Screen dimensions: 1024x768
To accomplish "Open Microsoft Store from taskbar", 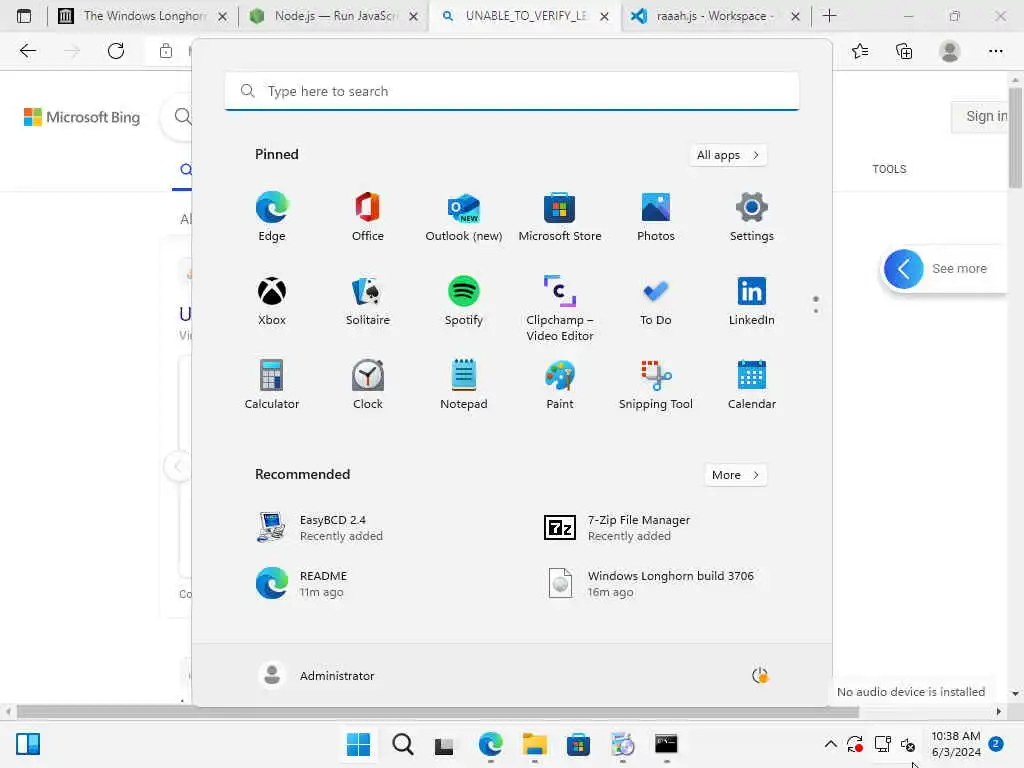I will (578, 744).
